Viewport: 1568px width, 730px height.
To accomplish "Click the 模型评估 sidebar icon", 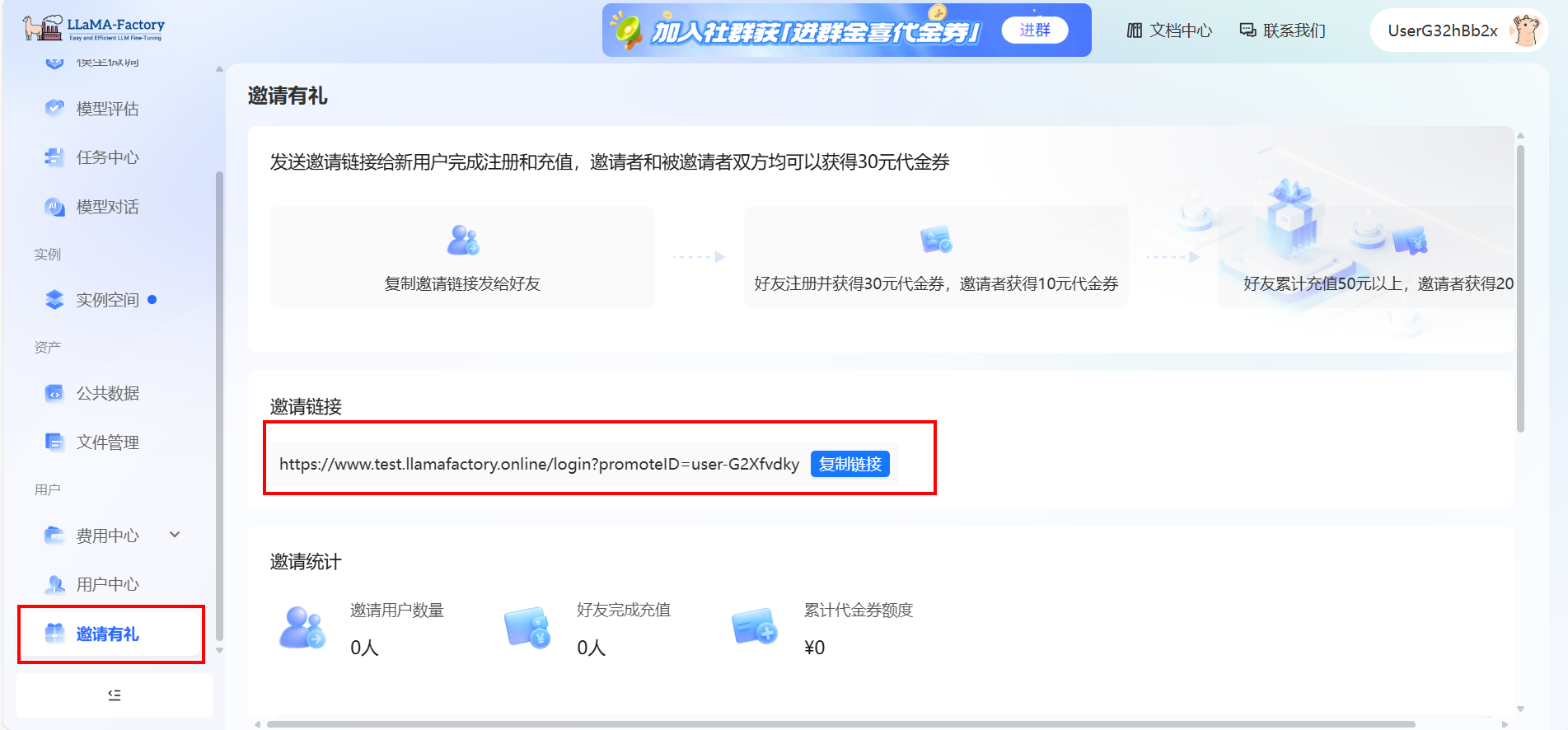I will 54,108.
